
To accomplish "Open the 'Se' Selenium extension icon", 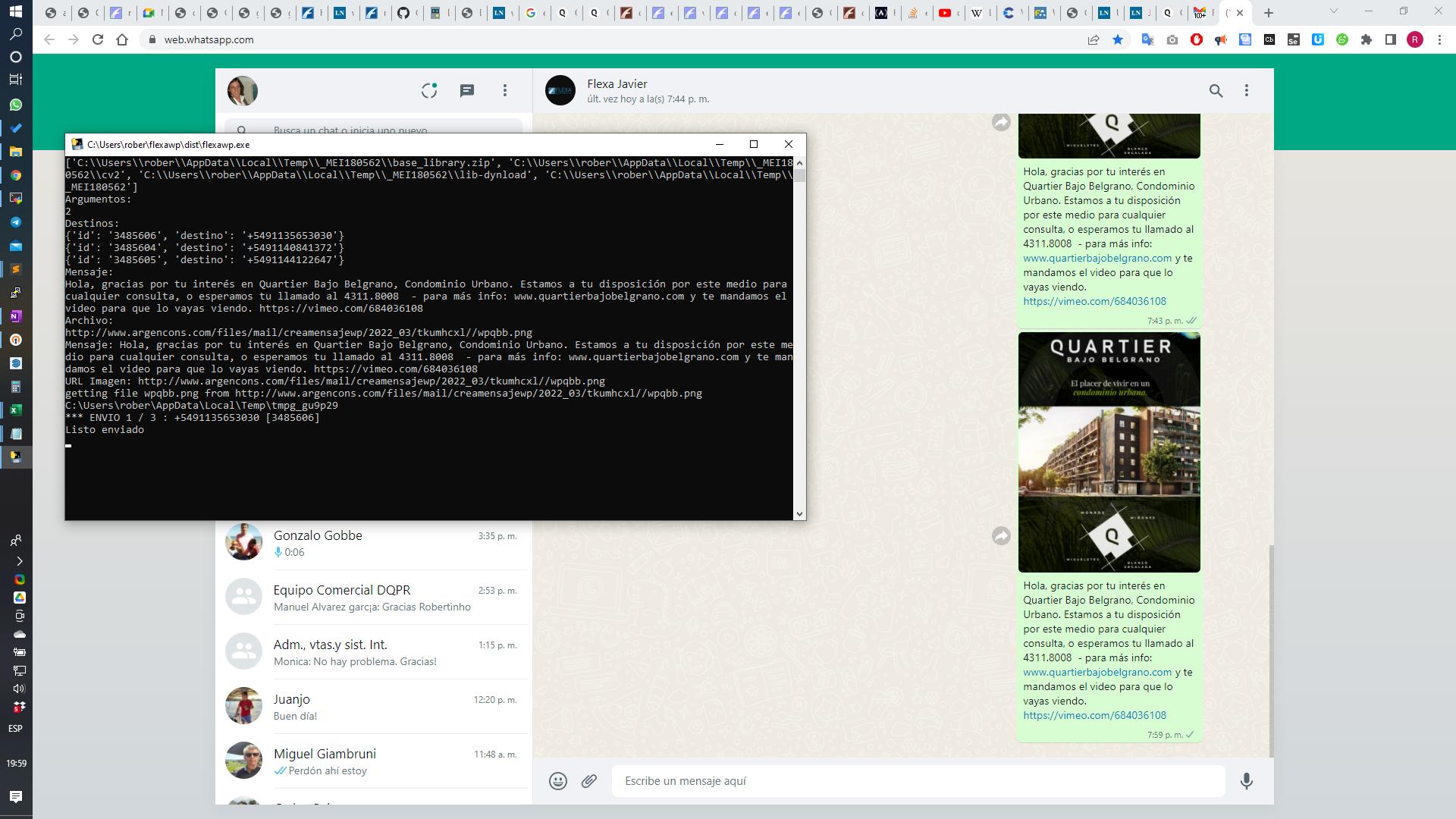I will pyautogui.click(x=1294, y=40).
